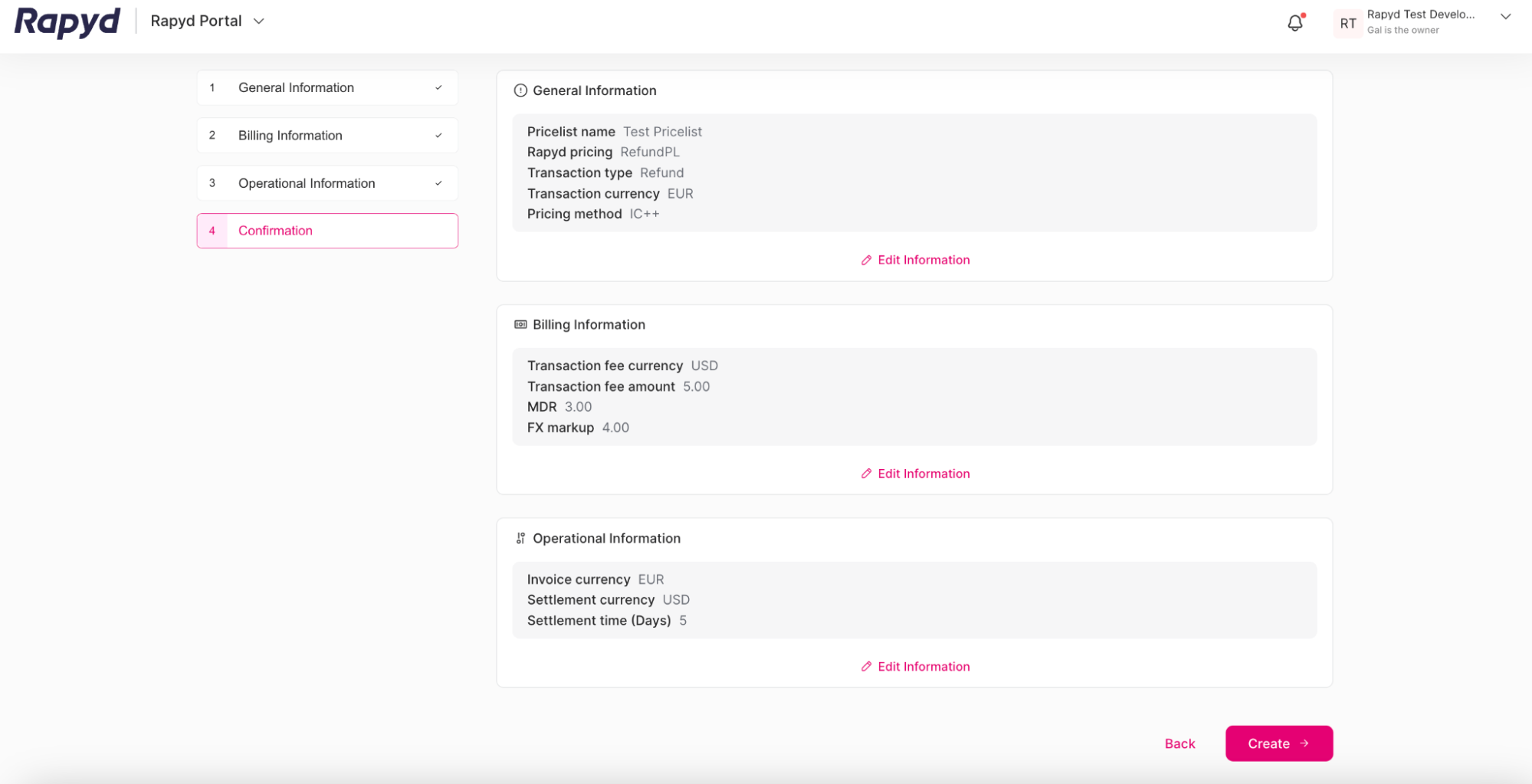The width and height of the screenshot is (1532, 784).
Task: Click the checkmark on Billing Information step
Action: click(x=438, y=135)
